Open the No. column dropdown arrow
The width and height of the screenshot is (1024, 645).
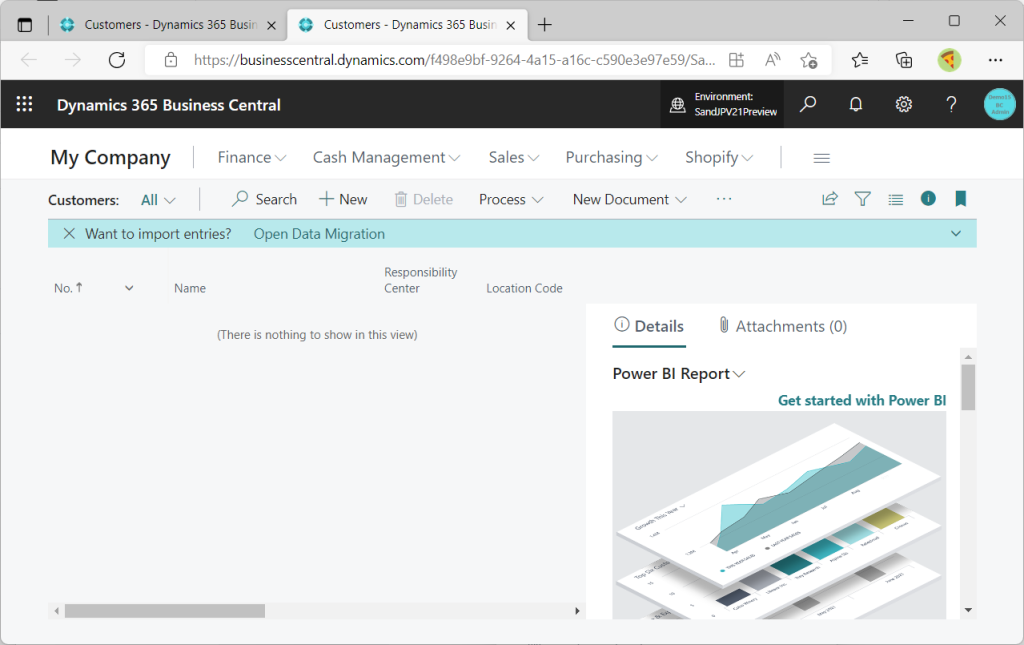click(x=129, y=288)
